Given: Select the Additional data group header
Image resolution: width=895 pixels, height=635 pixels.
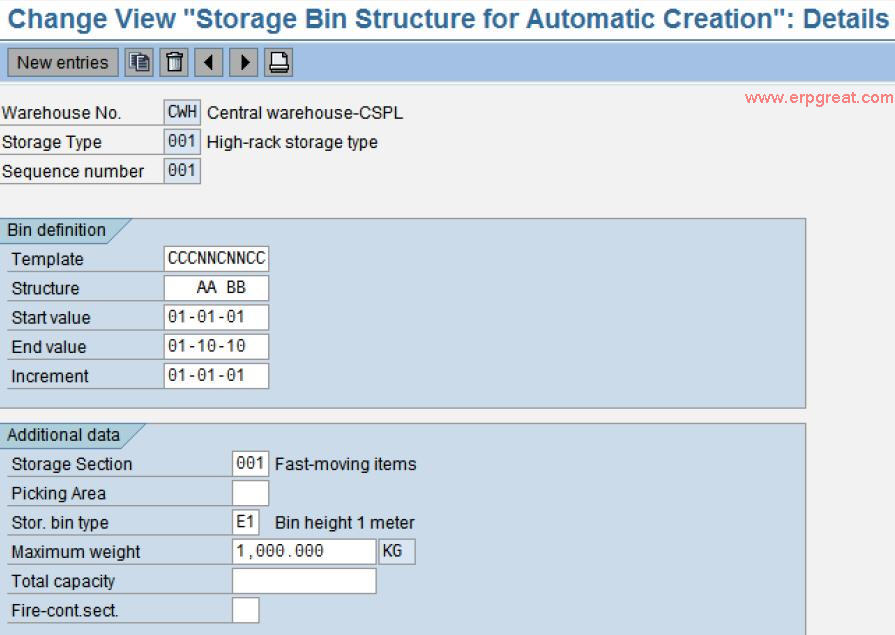Looking at the screenshot, I should coord(63,435).
